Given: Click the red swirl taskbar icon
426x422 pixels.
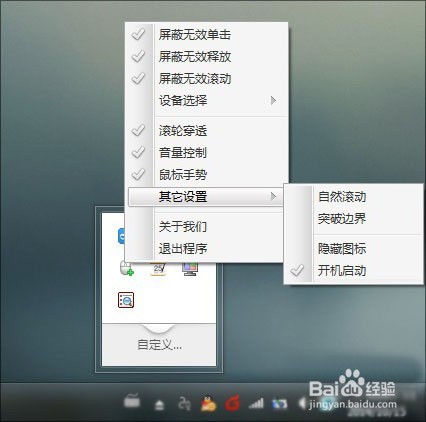Looking at the screenshot, I should coord(232,404).
